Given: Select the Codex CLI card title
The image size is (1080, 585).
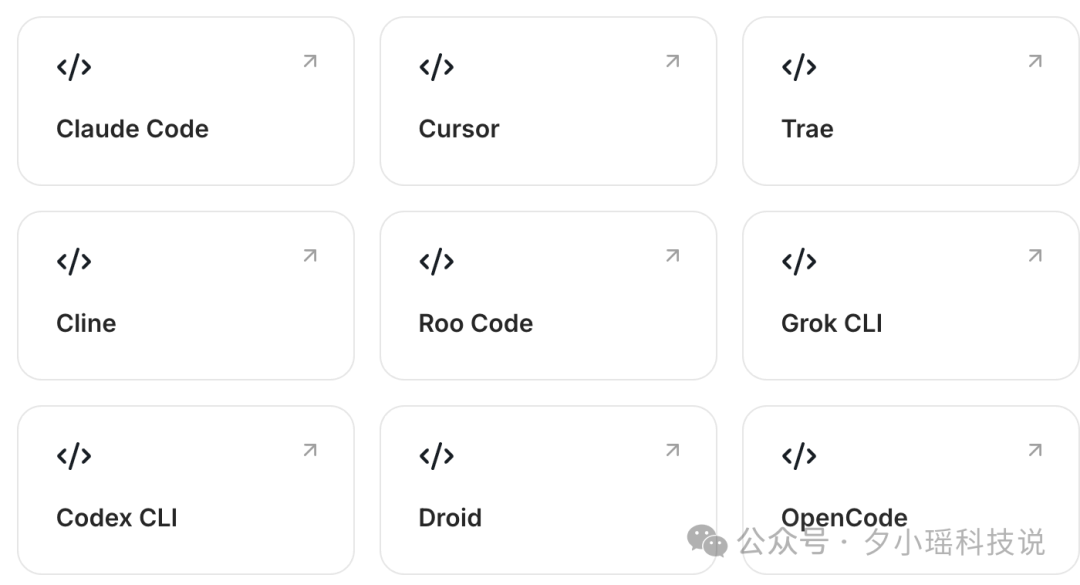Looking at the screenshot, I should point(117,518).
